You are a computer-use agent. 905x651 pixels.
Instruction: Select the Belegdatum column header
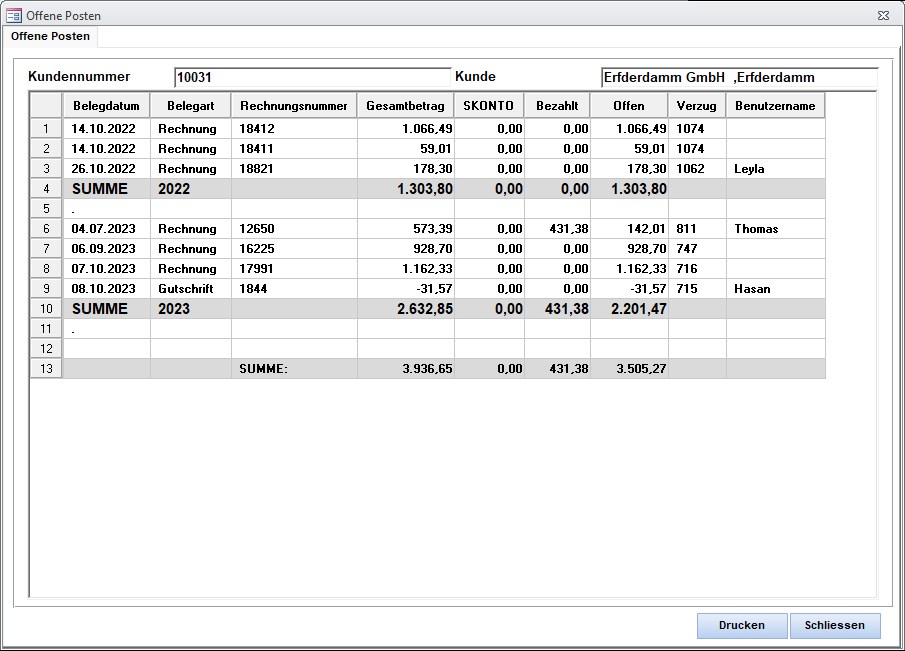[x=106, y=106]
